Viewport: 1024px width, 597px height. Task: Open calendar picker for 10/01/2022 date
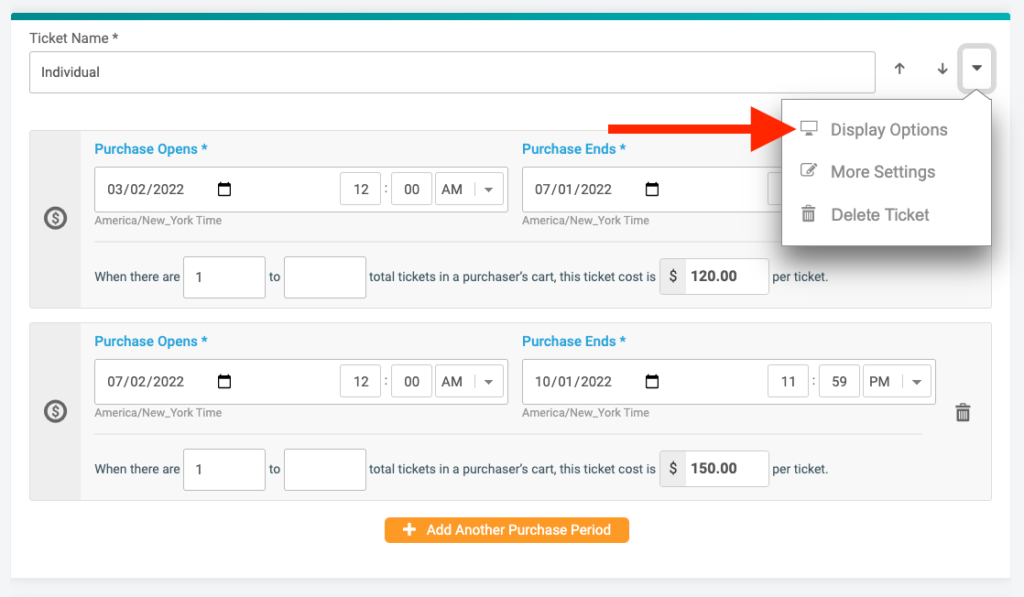[x=652, y=381]
